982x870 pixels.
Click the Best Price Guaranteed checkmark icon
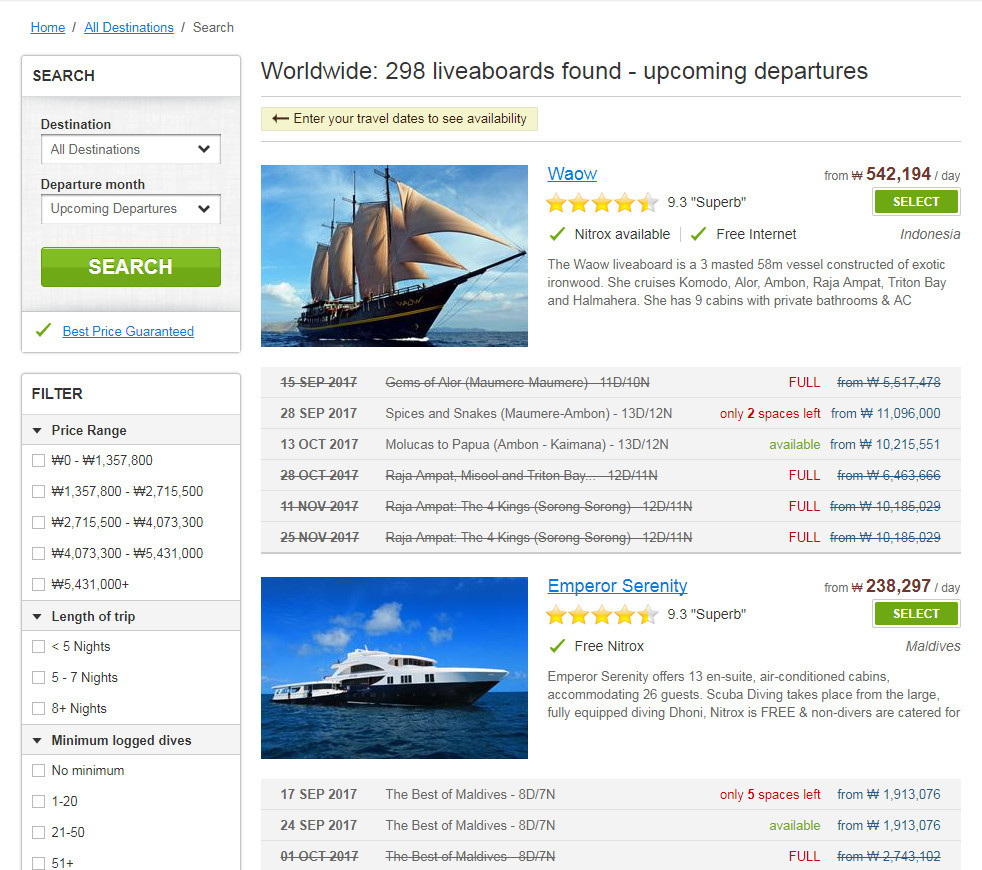(43, 330)
